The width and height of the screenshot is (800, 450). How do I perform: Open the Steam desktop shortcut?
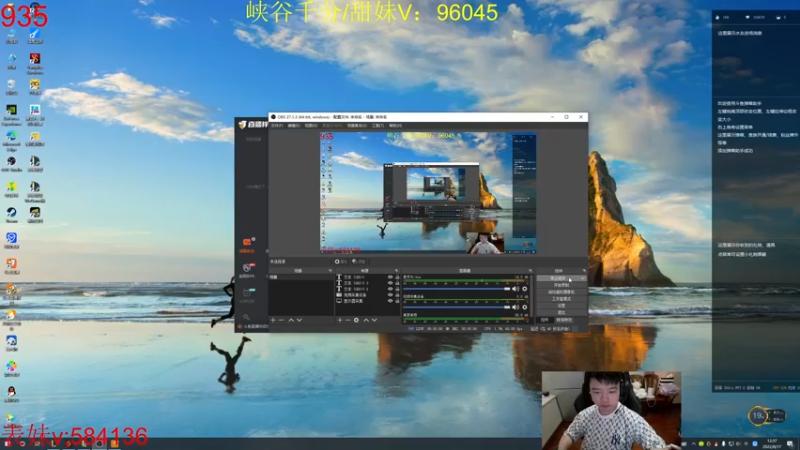pyautogui.click(x=11, y=214)
